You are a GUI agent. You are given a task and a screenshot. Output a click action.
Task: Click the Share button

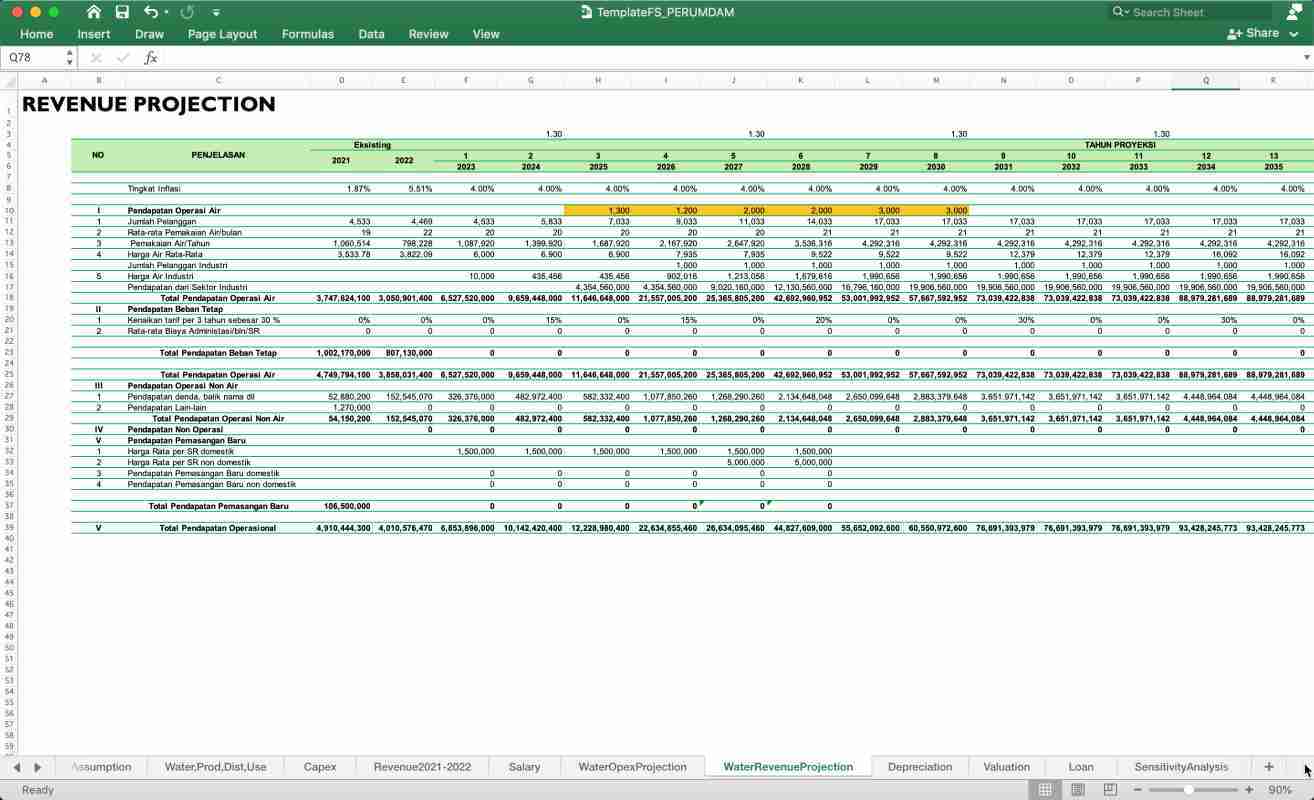pos(1253,33)
